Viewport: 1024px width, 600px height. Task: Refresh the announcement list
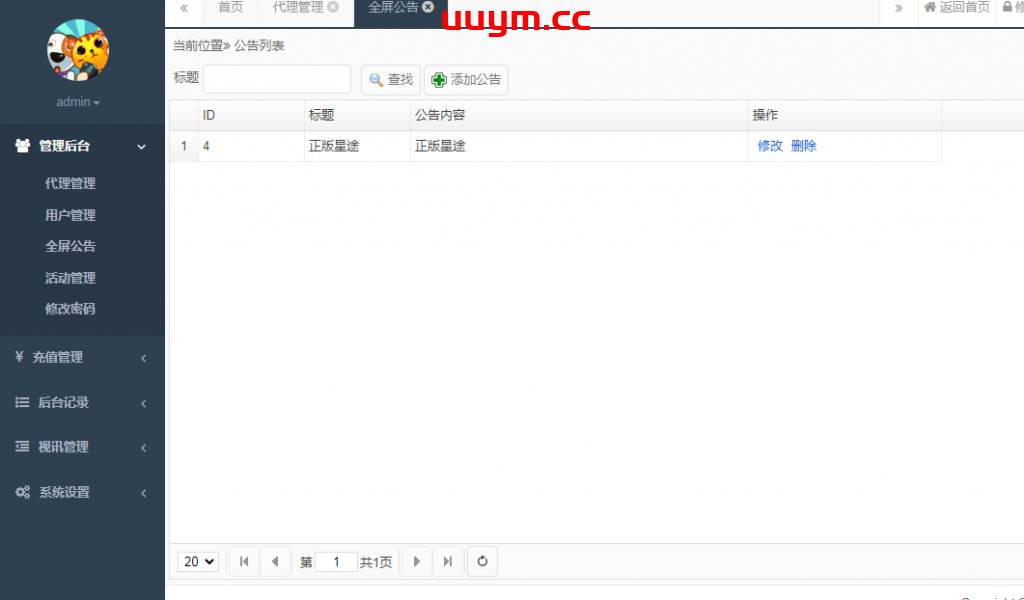tap(482, 562)
